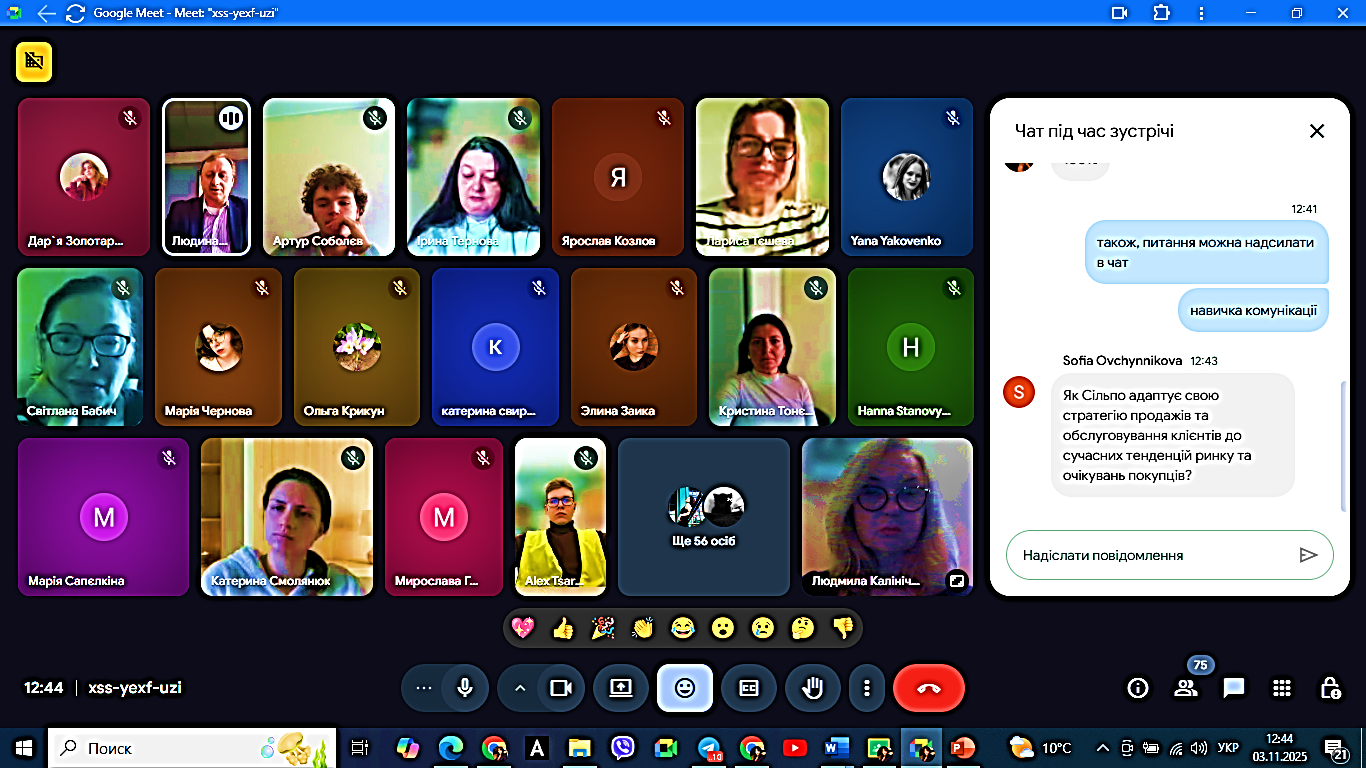Open the people list showing 75 participants
Screen dimensions: 1366x768
[x=1186, y=688]
